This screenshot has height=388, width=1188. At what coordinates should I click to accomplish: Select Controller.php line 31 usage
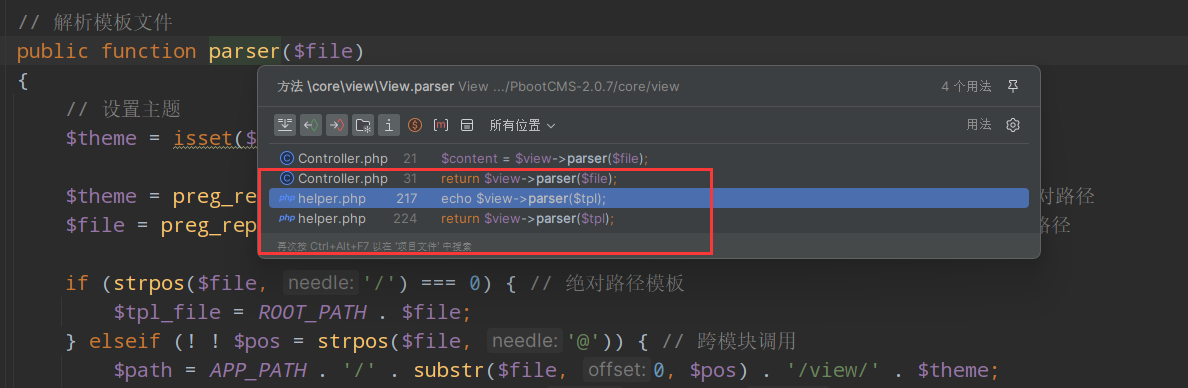[x=649, y=179]
